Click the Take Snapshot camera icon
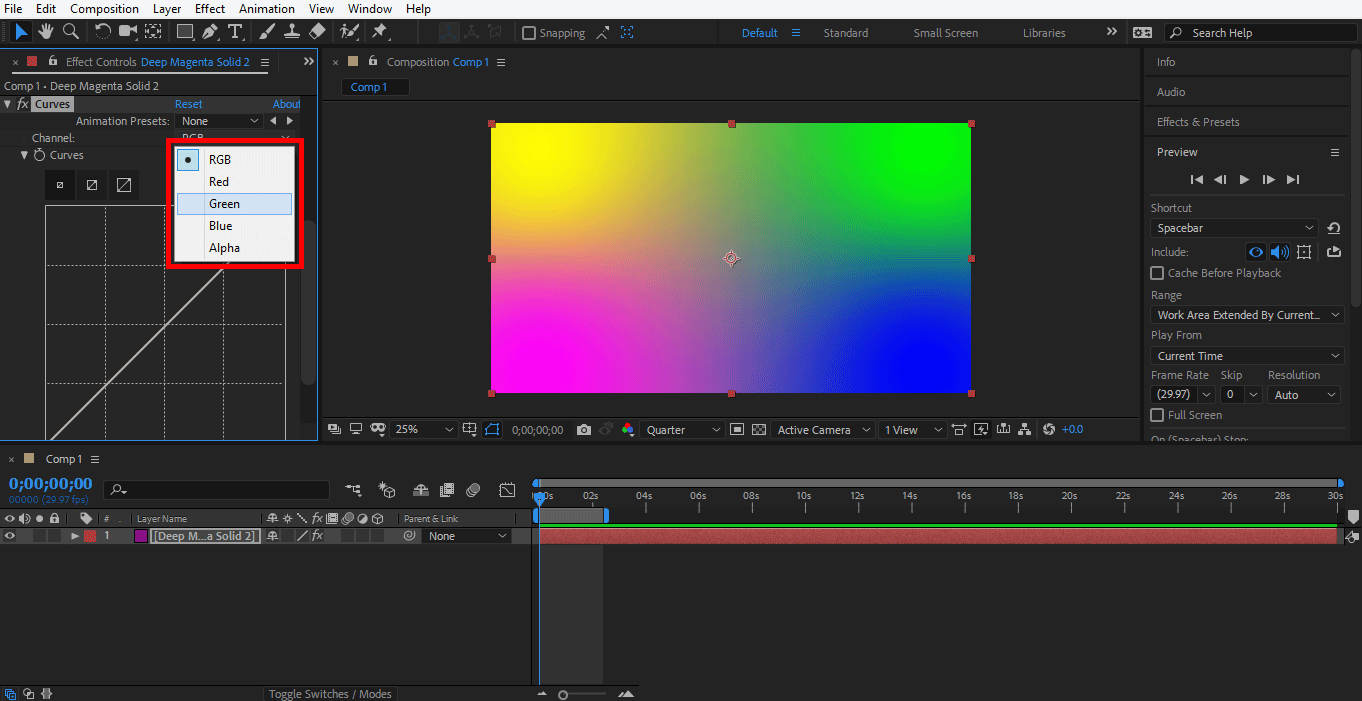Screen dimensions: 1362x701 coord(584,430)
